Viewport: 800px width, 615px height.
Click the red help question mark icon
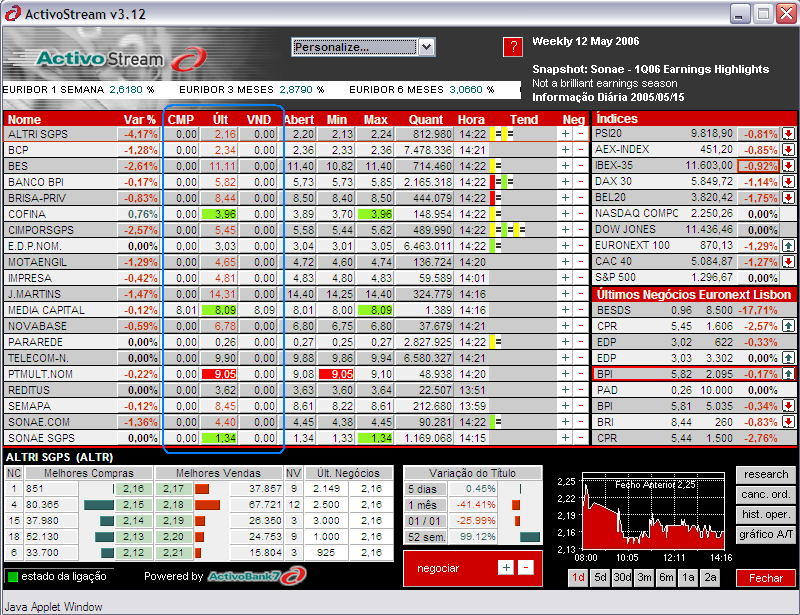[x=512, y=47]
